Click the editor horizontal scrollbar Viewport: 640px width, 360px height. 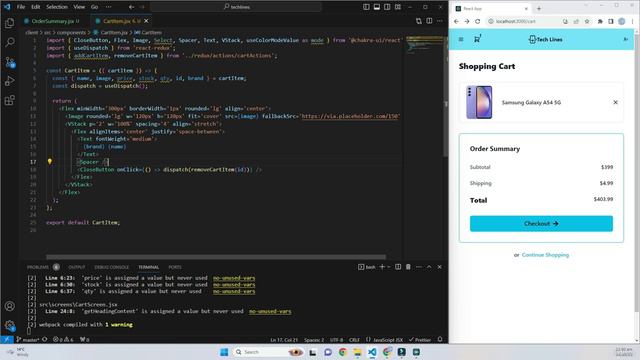[x=216, y=257]
